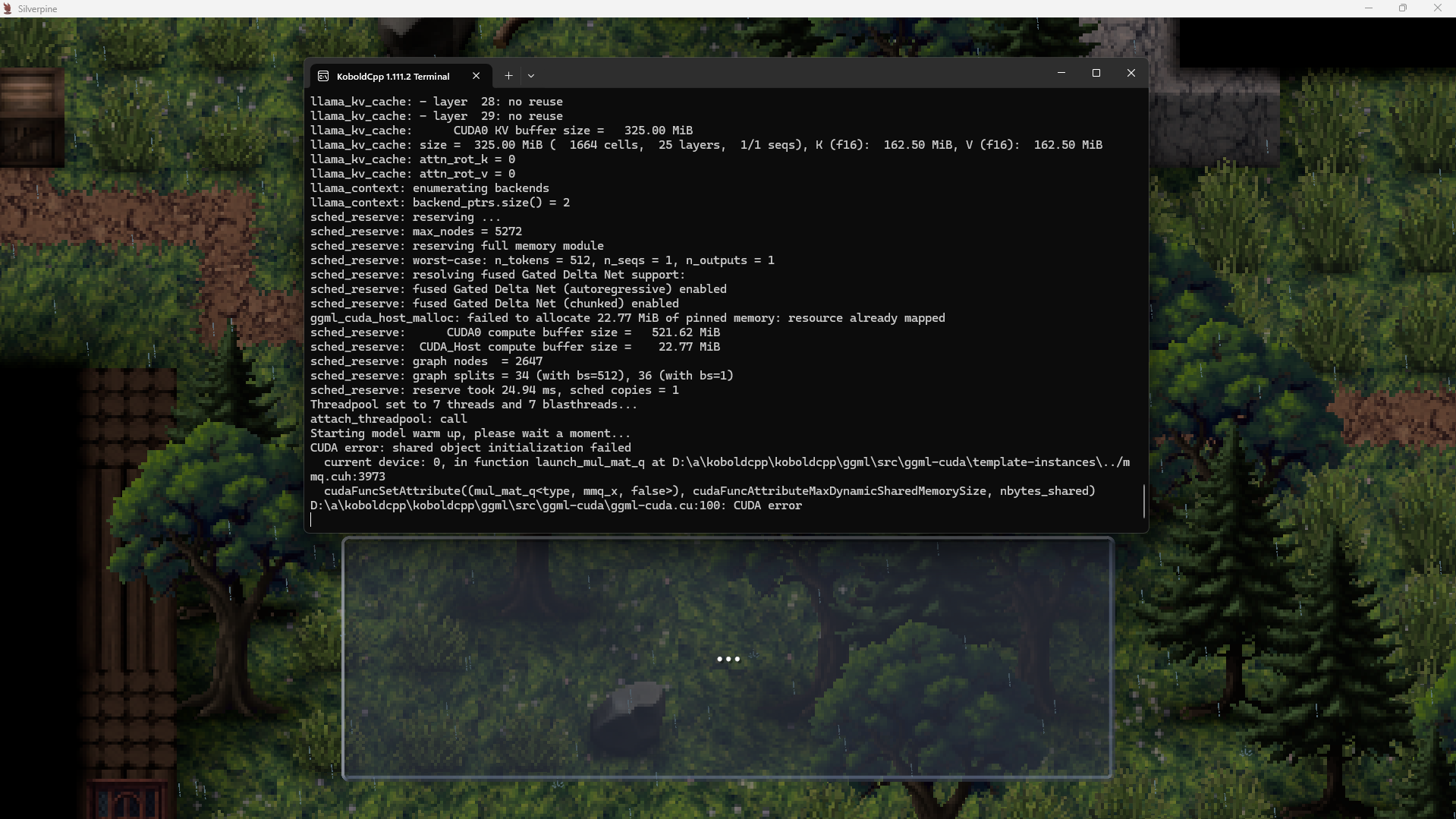Close the Silverpine game window
This screenshot has width=1456, height=819.
(x=1438, y=8)
